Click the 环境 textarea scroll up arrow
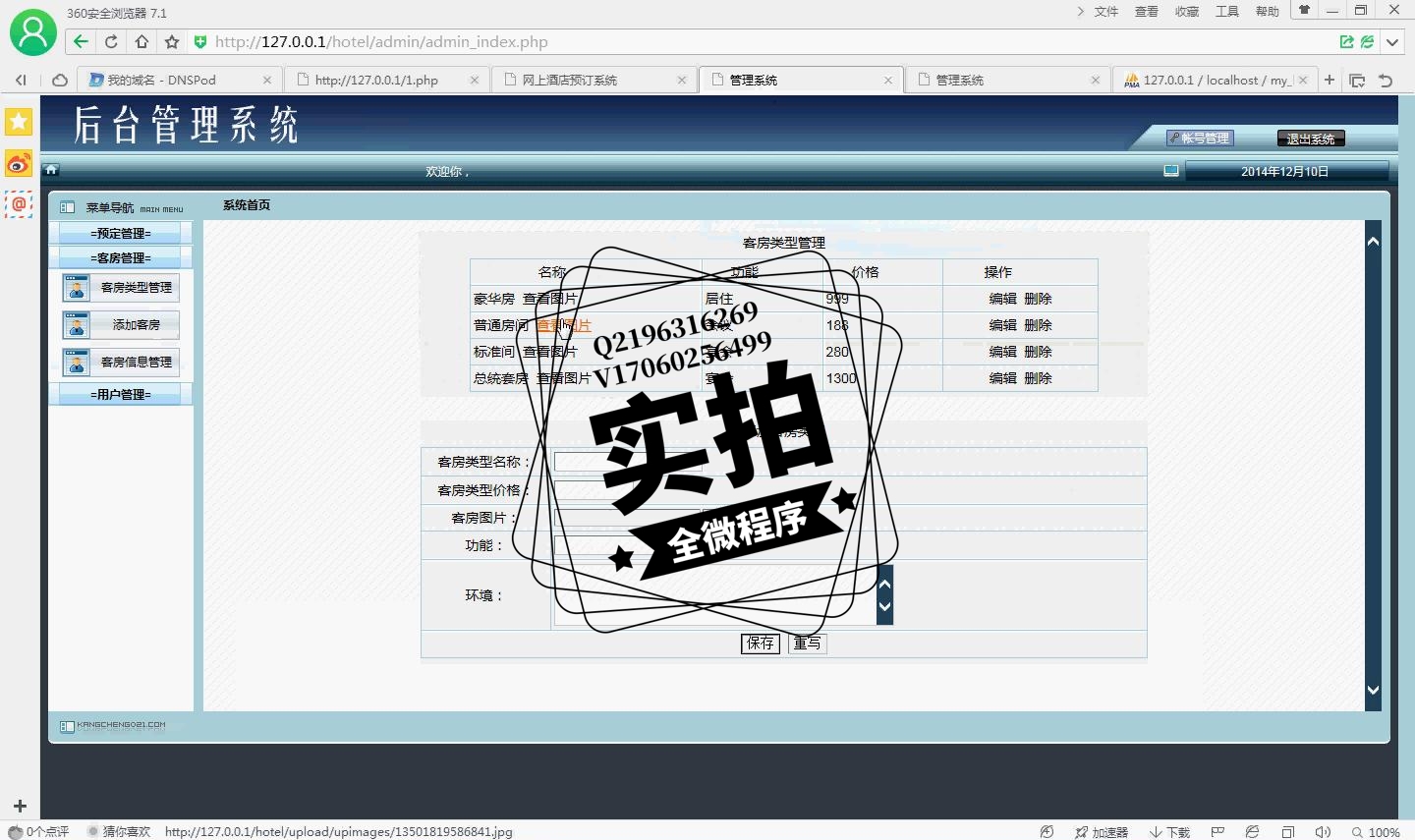Image resolution: width=1415 pixels, height=840 pixels. pyautogui.click(x=884, y=584)
